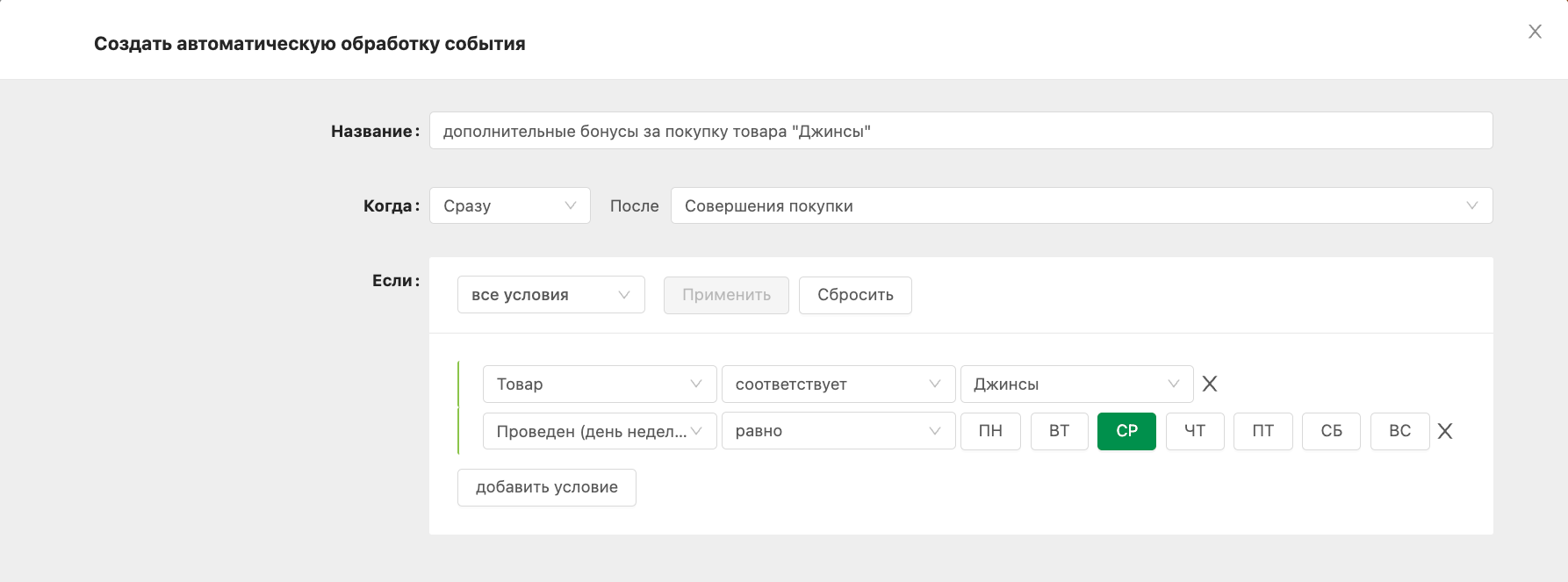Toggle the ВС weekday button
The width and height of the screenshot is (1568, 582).
pos(1399,431)
